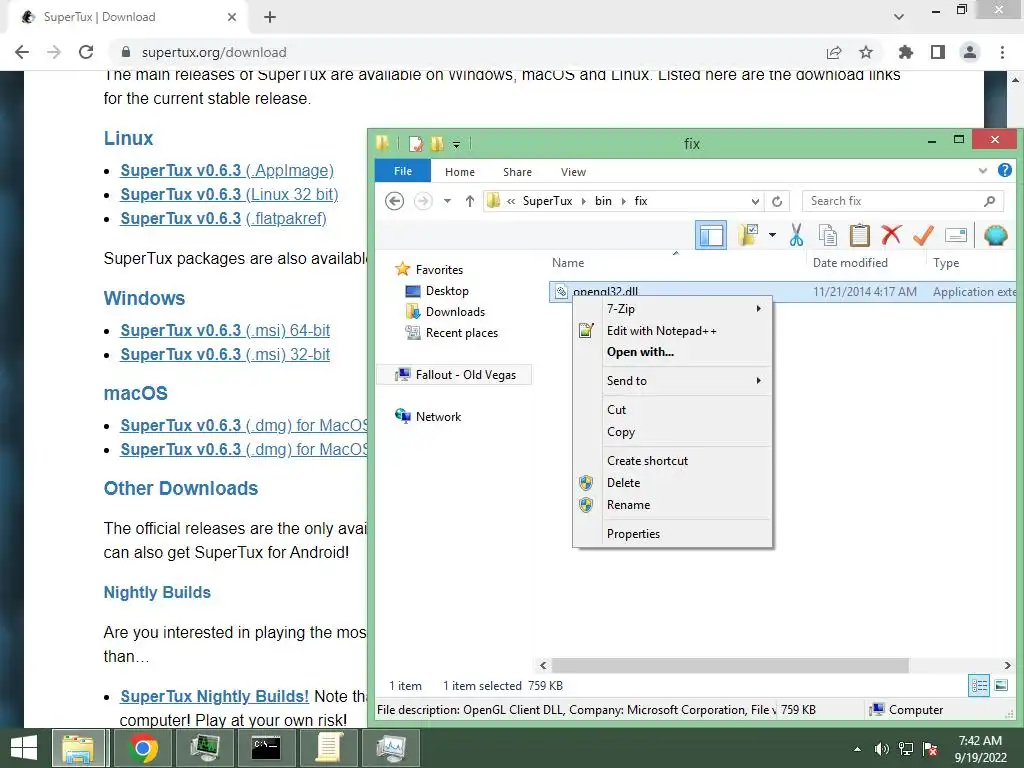The height and width of the screenshot is (768, 1024).
Task: Expand the Explorer ribbon with chevron
Action: 982,171
